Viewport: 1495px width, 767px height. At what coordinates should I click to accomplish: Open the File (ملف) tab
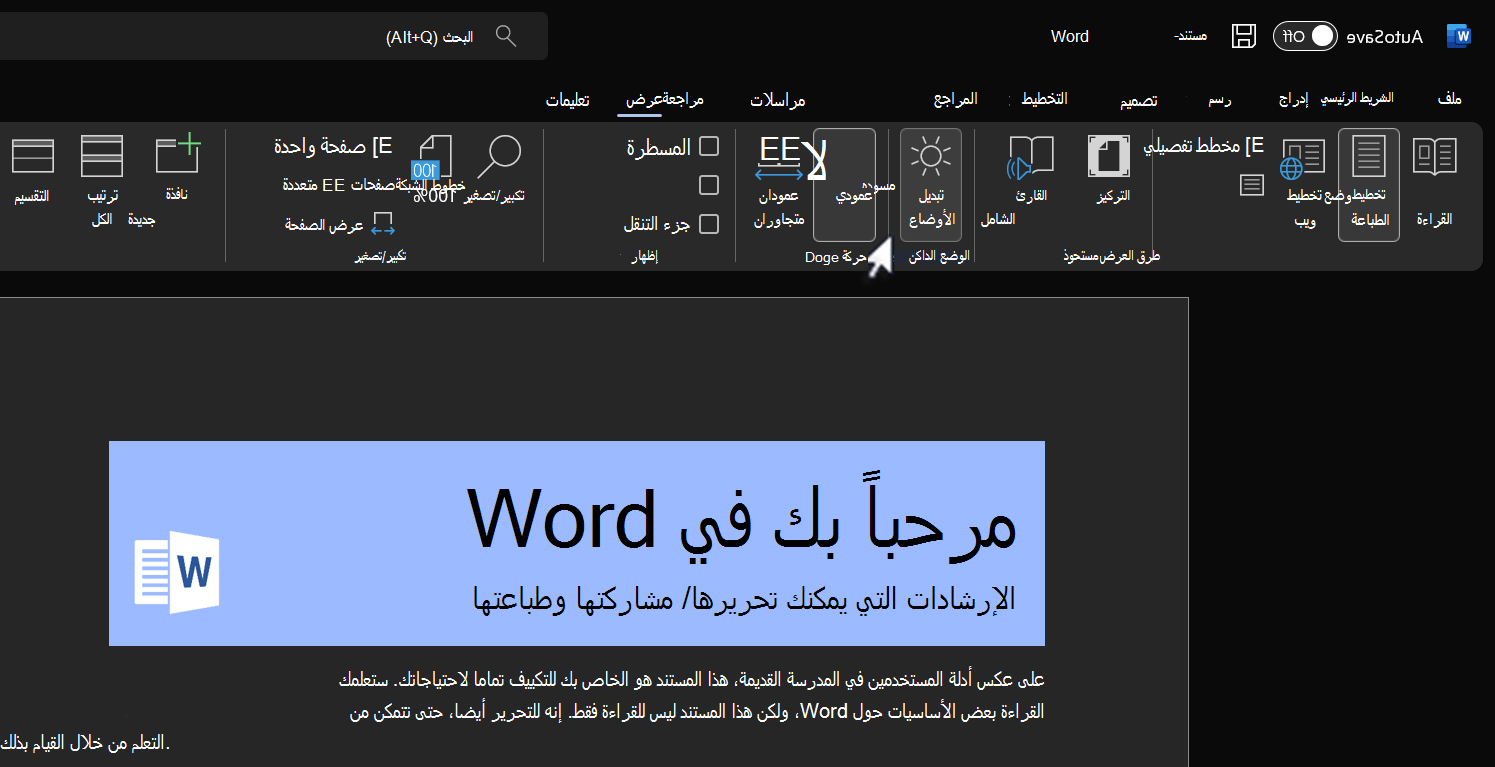click(1449, 98)
